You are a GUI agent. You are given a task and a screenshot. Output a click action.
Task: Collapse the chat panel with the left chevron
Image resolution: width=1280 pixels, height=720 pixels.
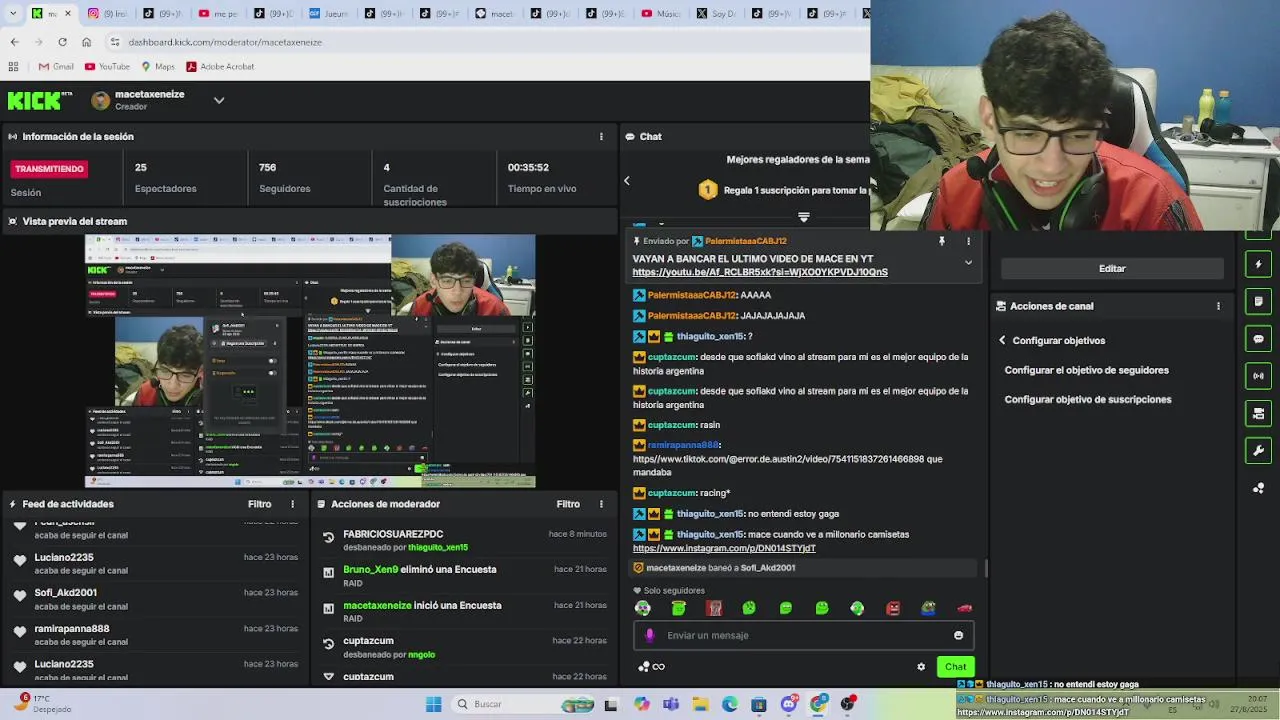[x=627, y=181]
